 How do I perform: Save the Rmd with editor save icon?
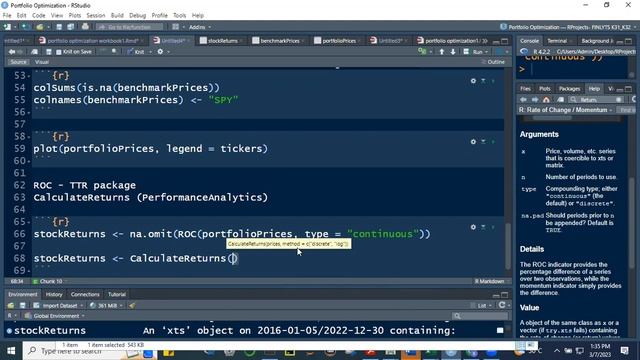[x=49, y=52]
